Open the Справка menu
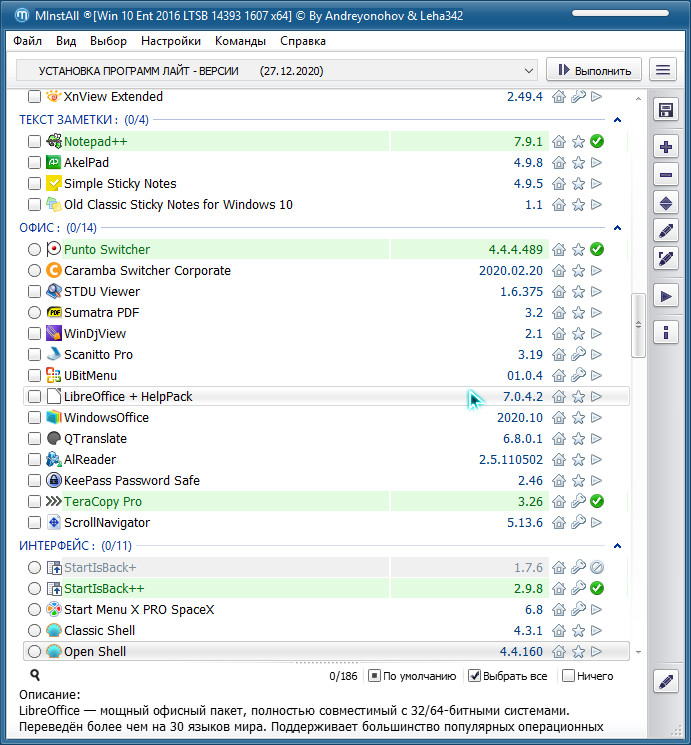 point(303,41)
